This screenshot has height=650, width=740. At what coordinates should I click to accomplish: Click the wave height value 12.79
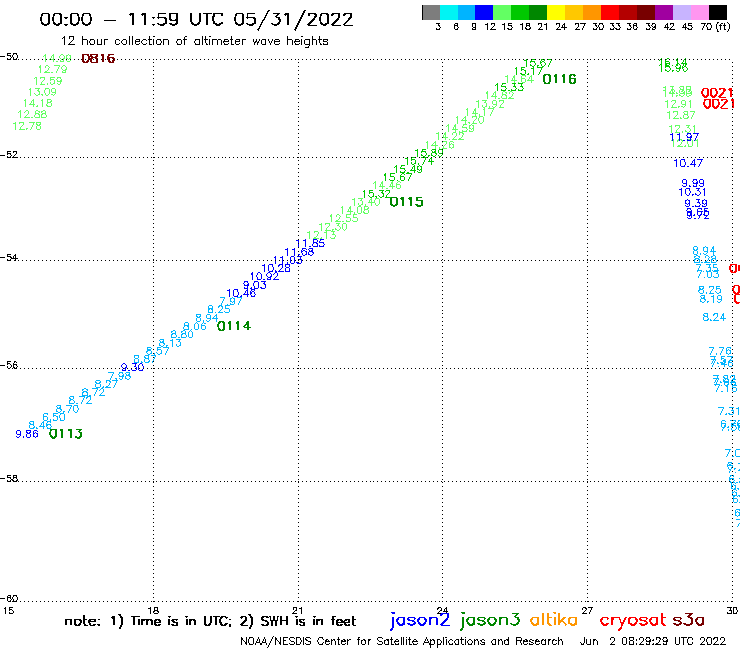52,69
